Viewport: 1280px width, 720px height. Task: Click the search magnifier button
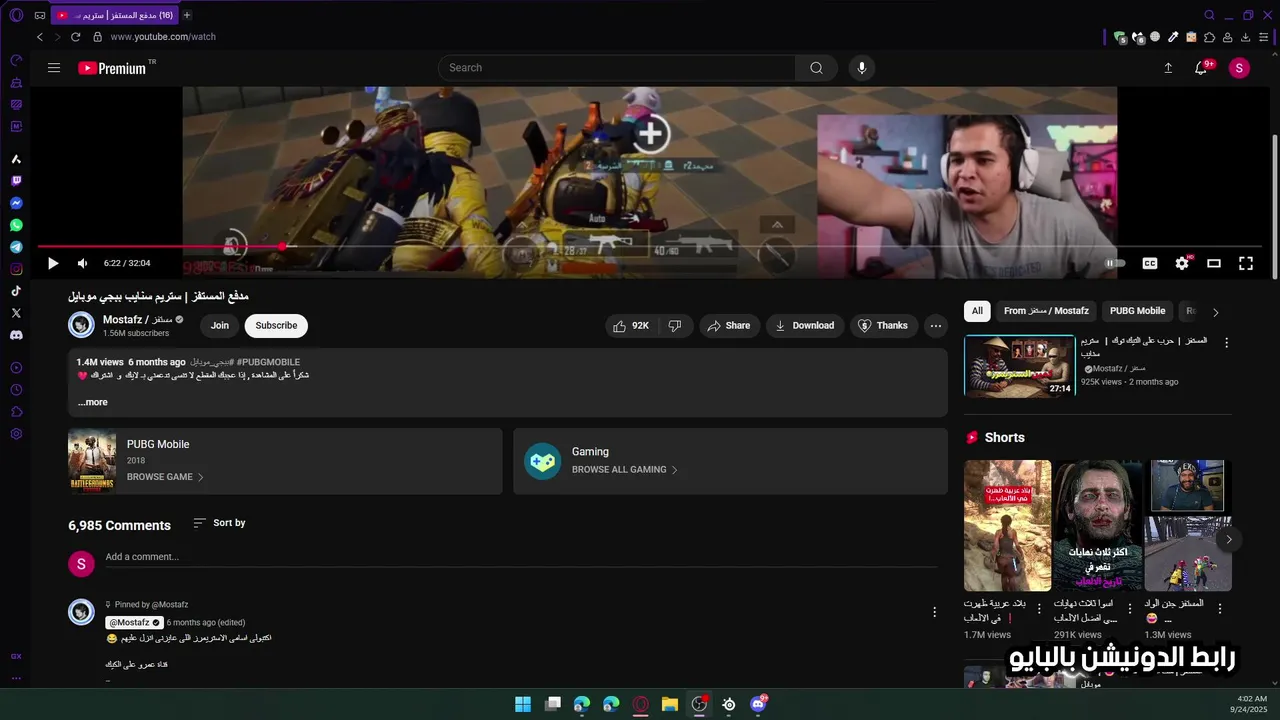point(817,68)
